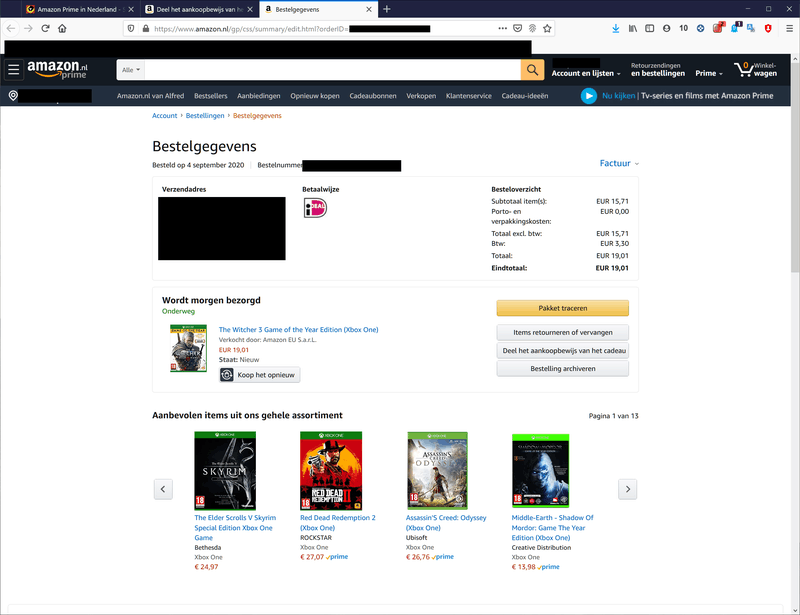Show next recommended items
800x615 pixels.
628,489
